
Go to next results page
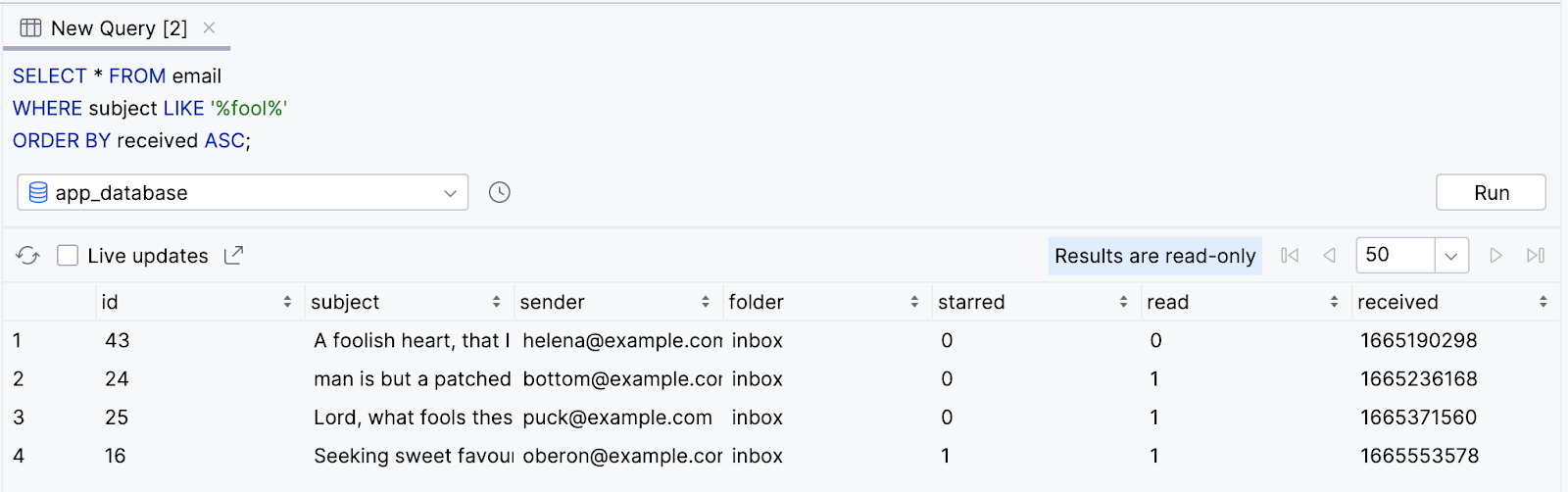[1495, 256]
